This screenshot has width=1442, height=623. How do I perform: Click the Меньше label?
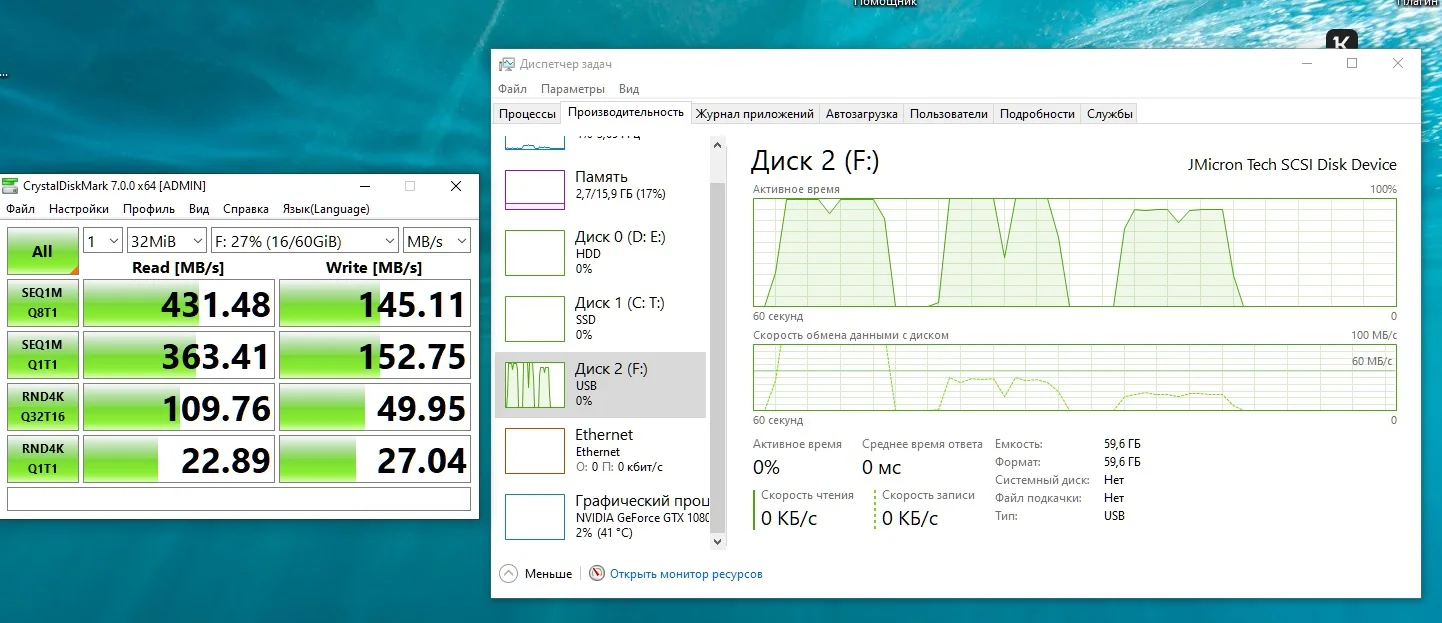[549, 574]
